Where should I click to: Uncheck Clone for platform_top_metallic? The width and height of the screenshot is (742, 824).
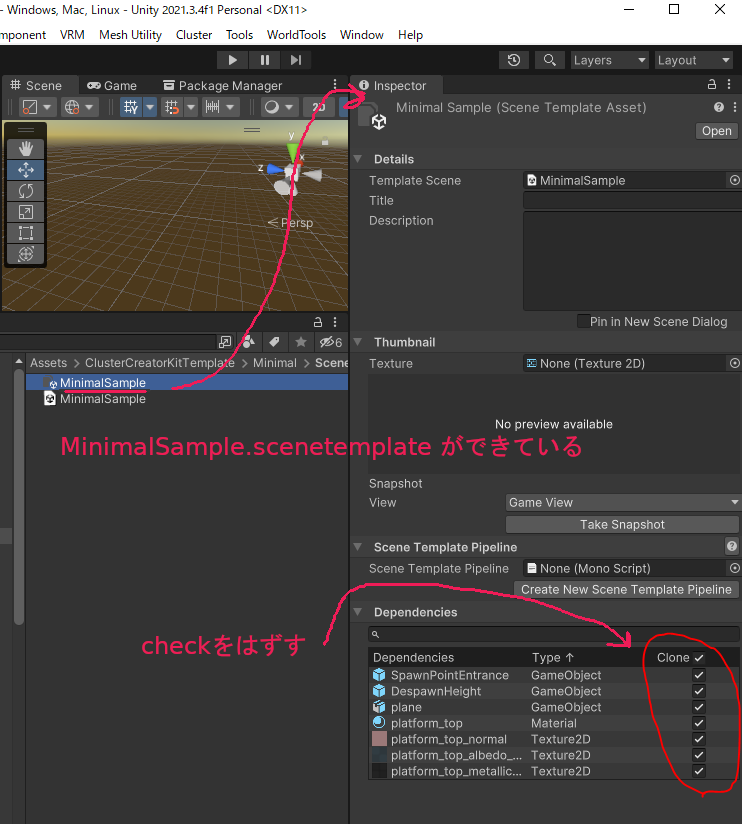coord(699,771)
